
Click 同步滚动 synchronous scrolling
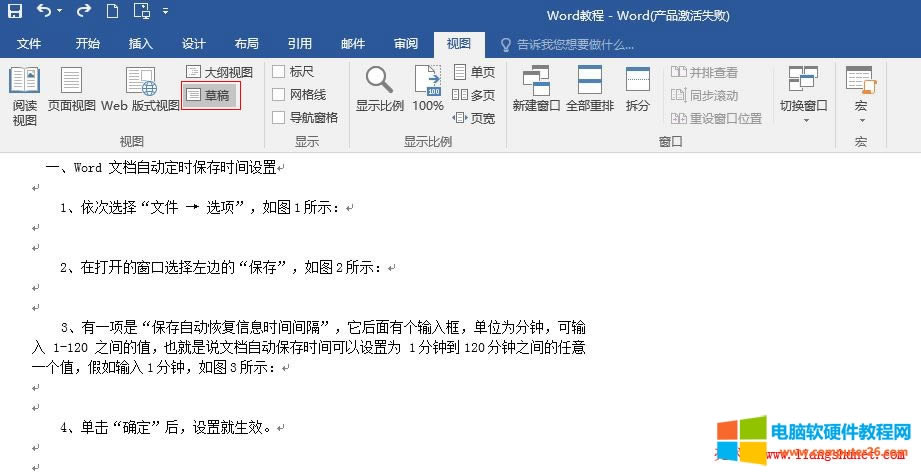tap(704, 95)
